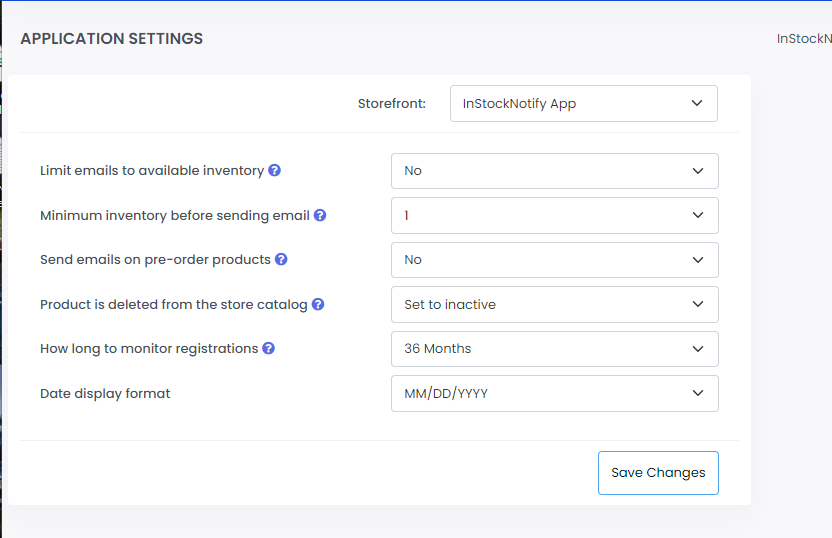Click the chevron arrow on the 36 Months field
832x538 pixels.
(698, 349)
